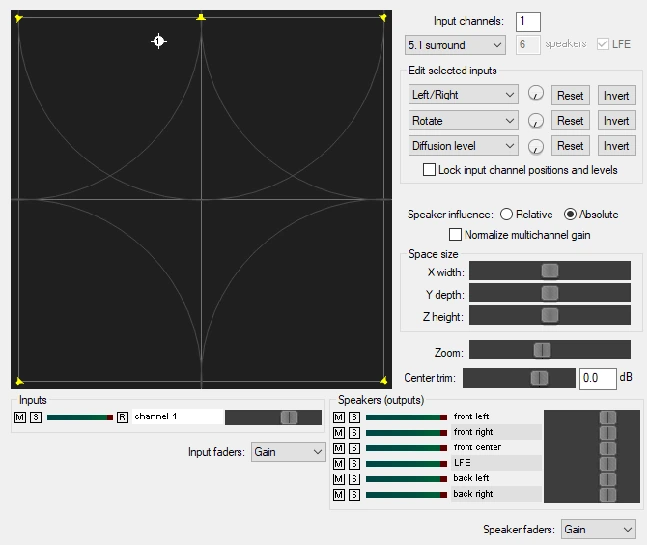
Task: Invert the Diffusion level parameter
Action: pyautogui.click(x=616, y=146)
